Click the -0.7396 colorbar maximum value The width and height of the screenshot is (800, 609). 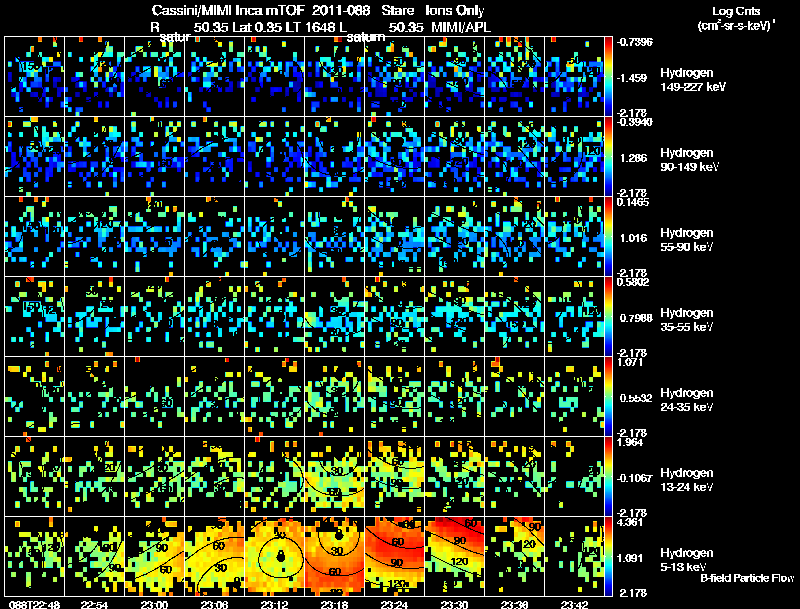click(x=634, y=42)
